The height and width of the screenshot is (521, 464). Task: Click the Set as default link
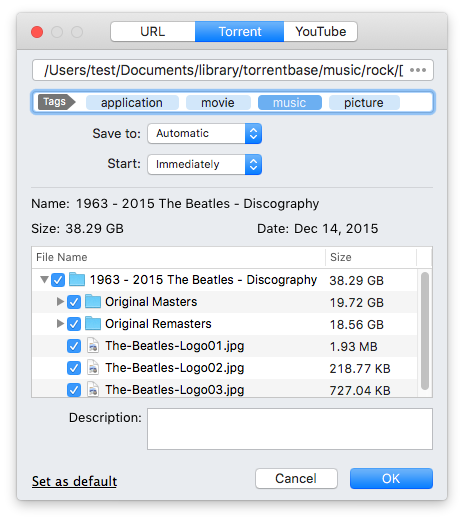coord(74,481)
